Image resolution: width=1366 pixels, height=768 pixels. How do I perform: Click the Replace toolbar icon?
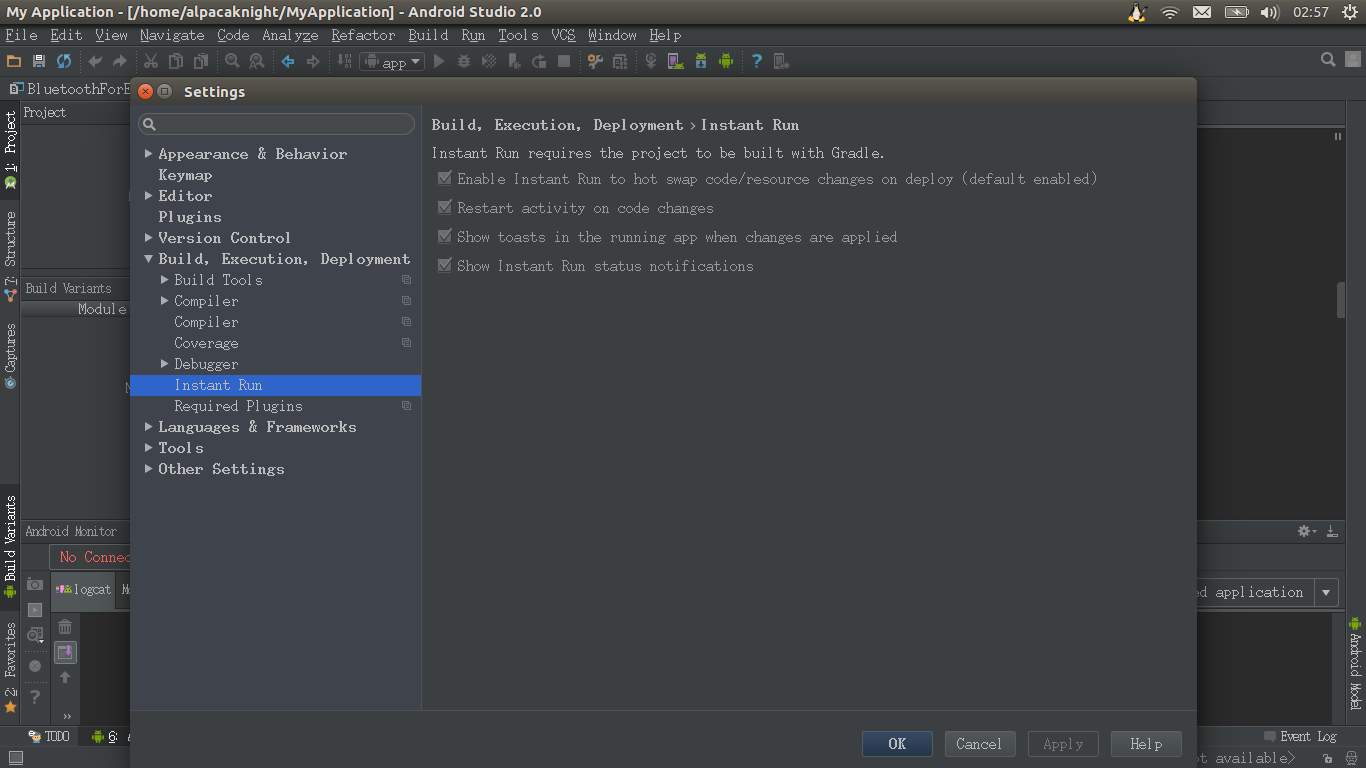click(256, 61)
